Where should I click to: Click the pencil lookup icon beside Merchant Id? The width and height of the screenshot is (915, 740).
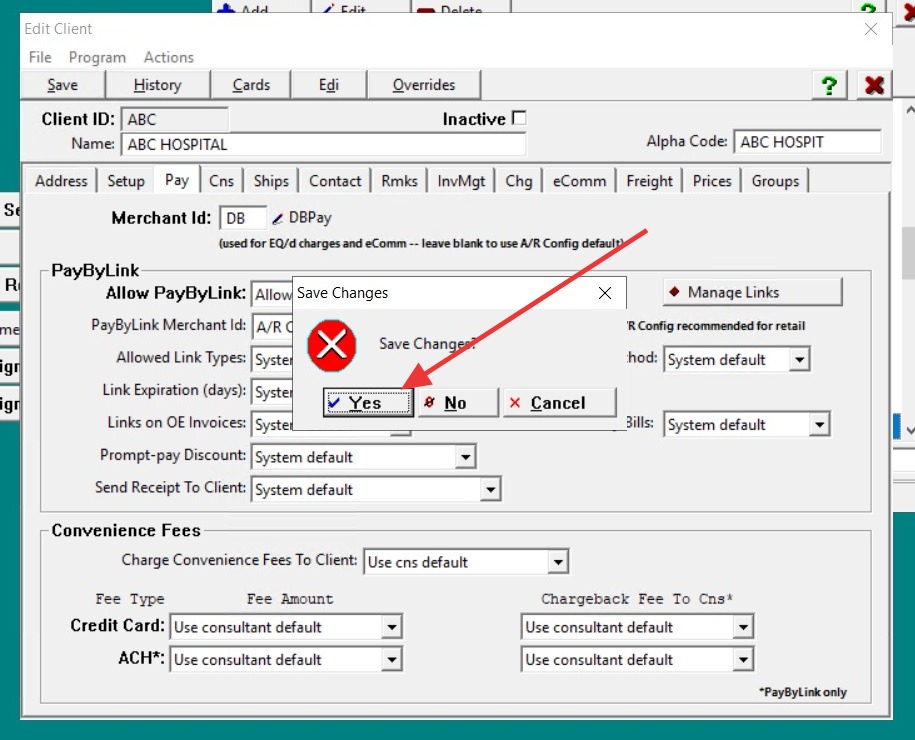point(278,218)
